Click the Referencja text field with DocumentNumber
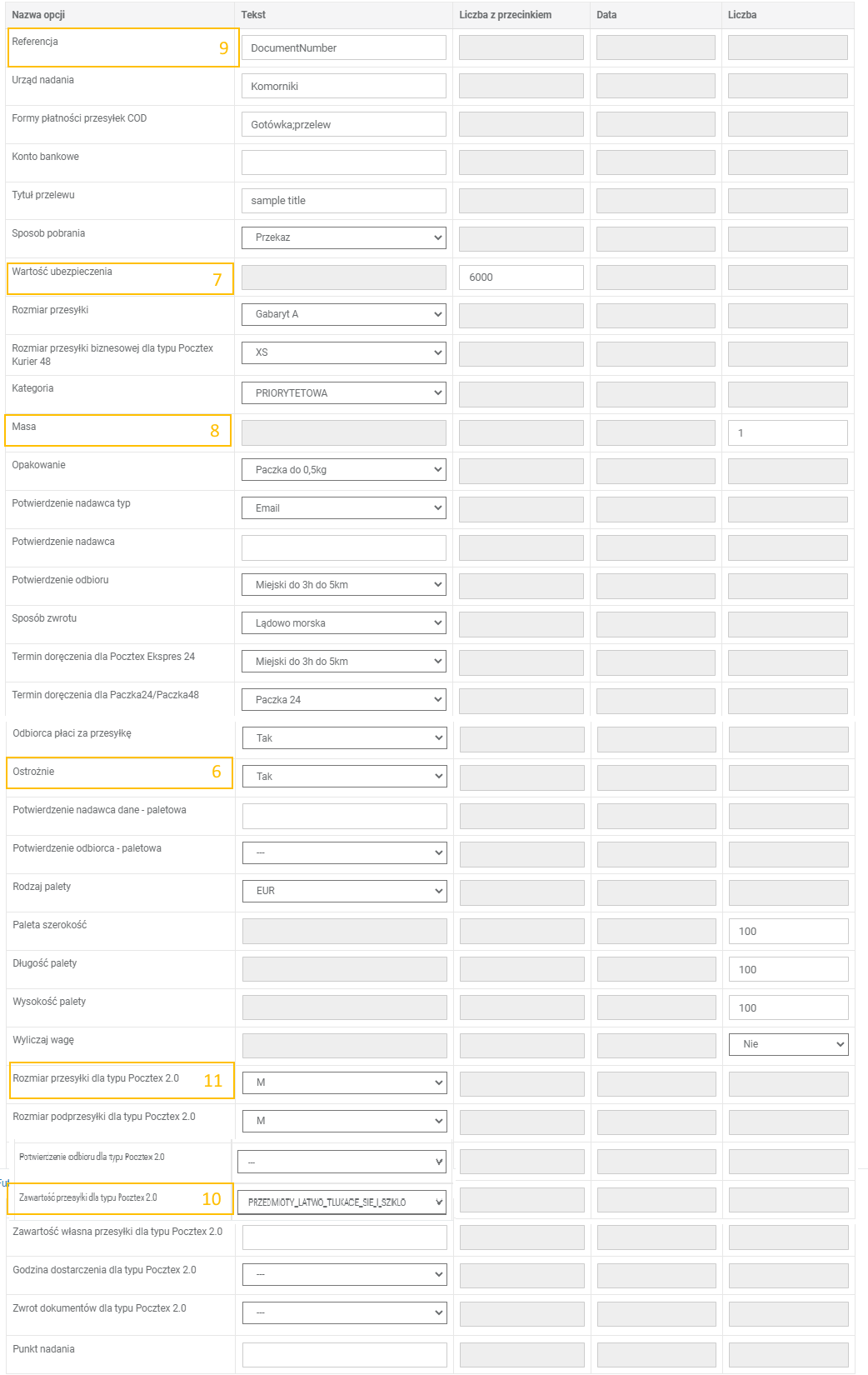 343,48
